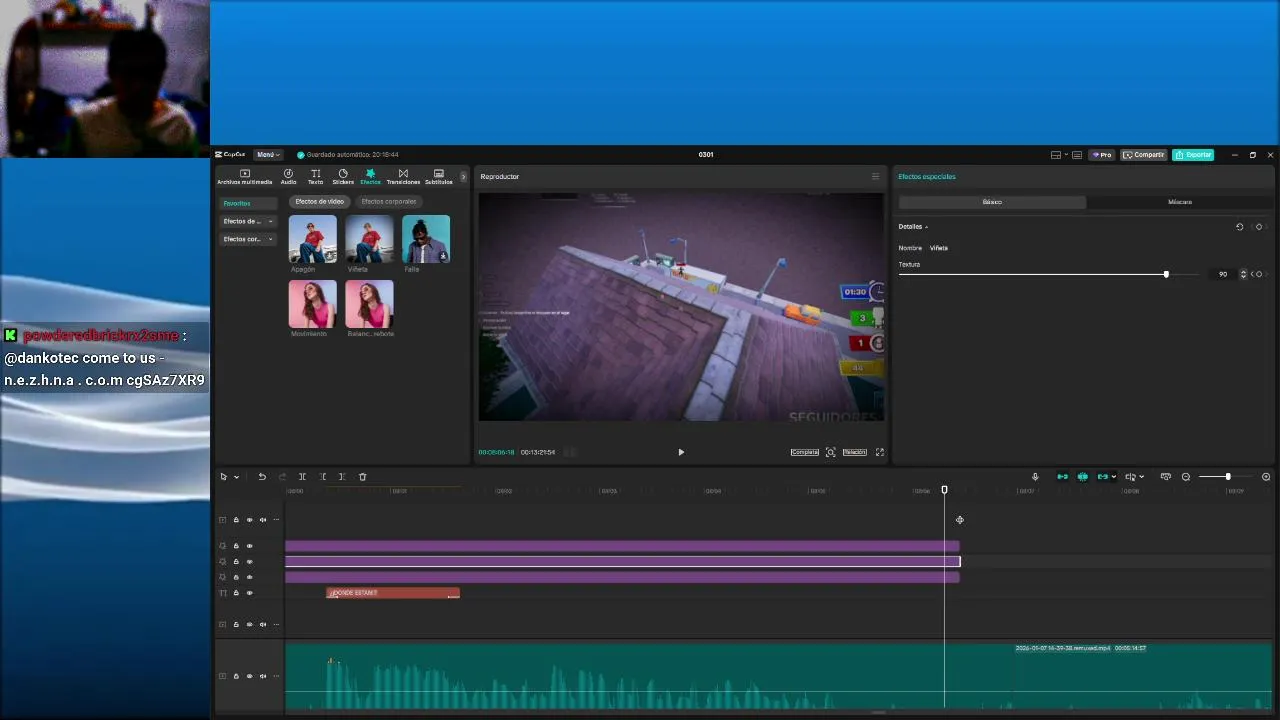Select the DONDE ESTAN text clip

click(x=393, y=593)
